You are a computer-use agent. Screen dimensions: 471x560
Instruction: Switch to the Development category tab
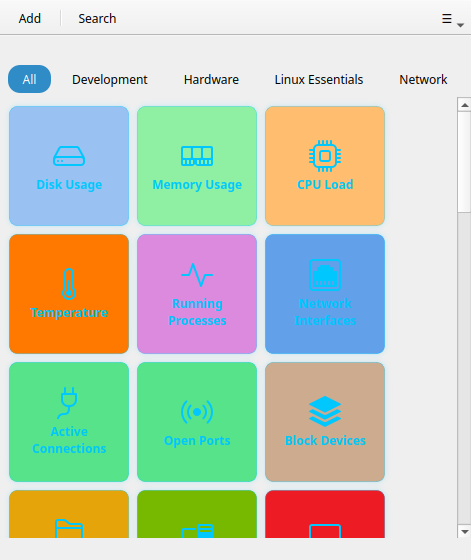(x=110, y=79)
